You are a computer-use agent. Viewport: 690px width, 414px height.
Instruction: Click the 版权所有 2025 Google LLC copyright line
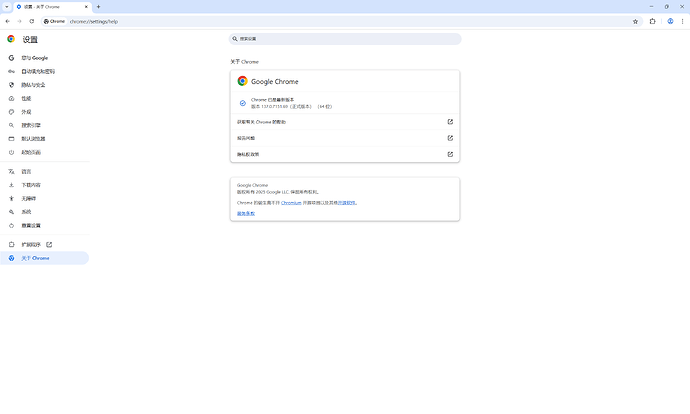pyautogui.click(x=278, y=192)
